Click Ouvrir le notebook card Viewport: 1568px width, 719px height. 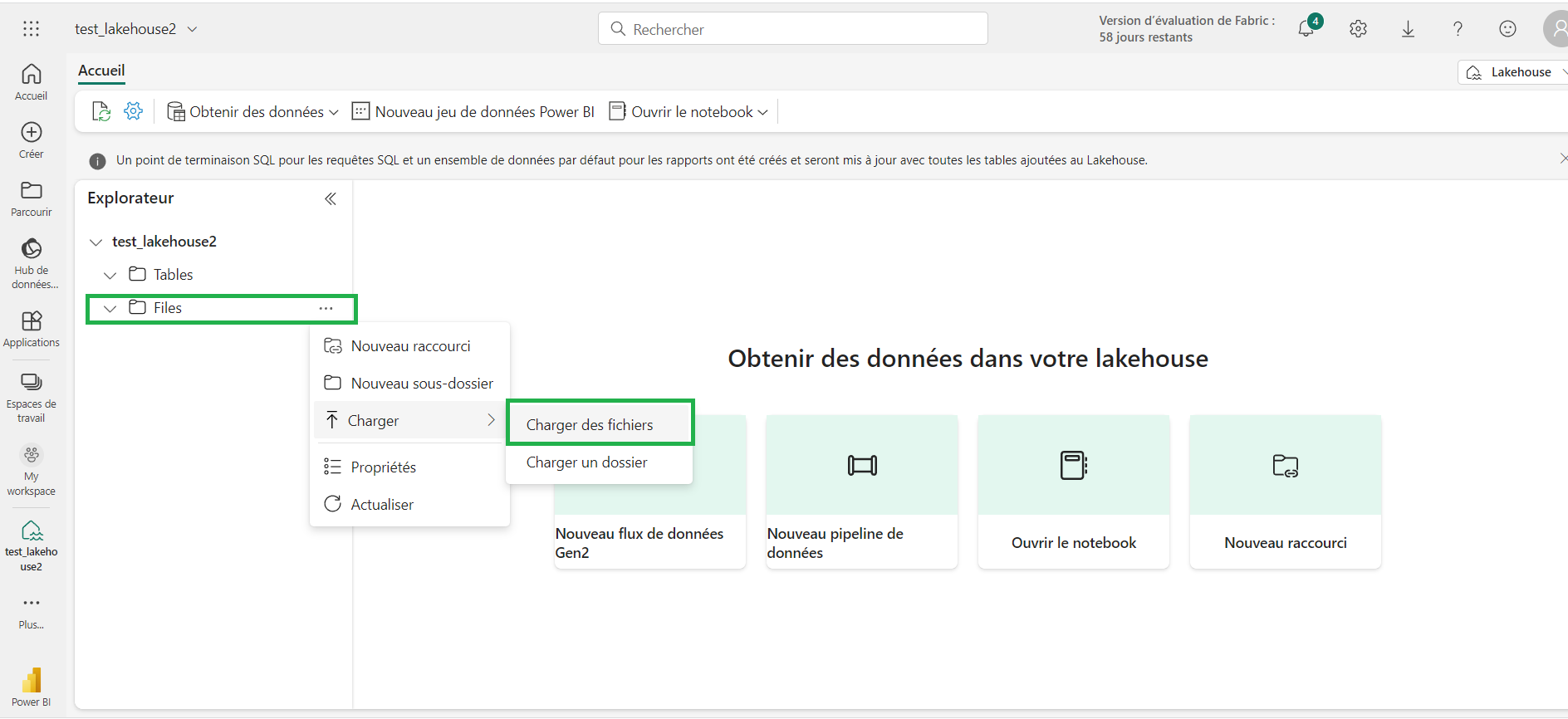(1074, 492)
